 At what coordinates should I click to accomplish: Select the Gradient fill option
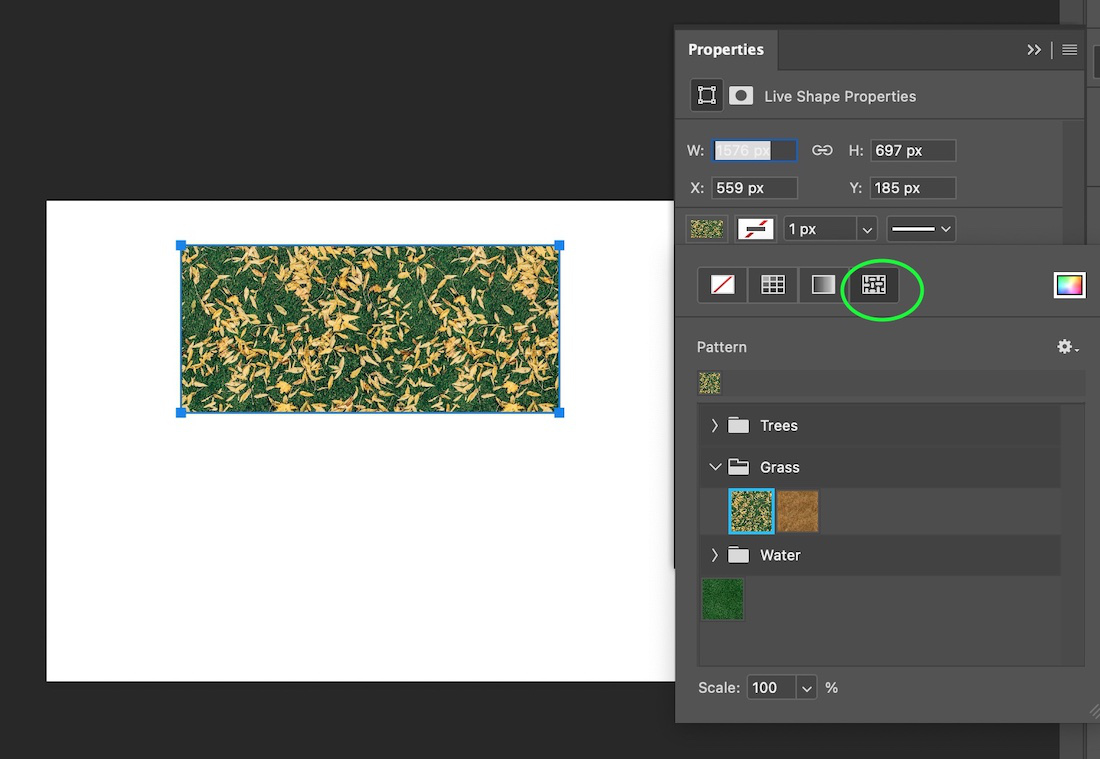coord(823,285)
